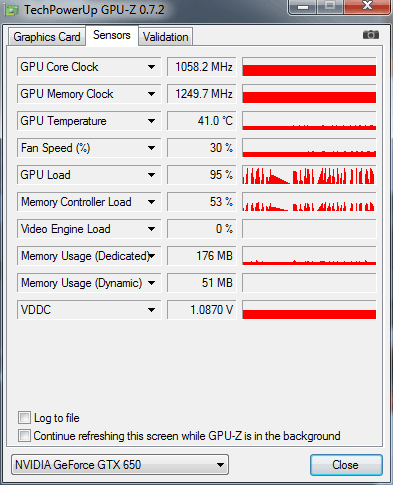393x485 pixels.
Task: Click the Memory Controller Load graph
Action: point(309,202)
